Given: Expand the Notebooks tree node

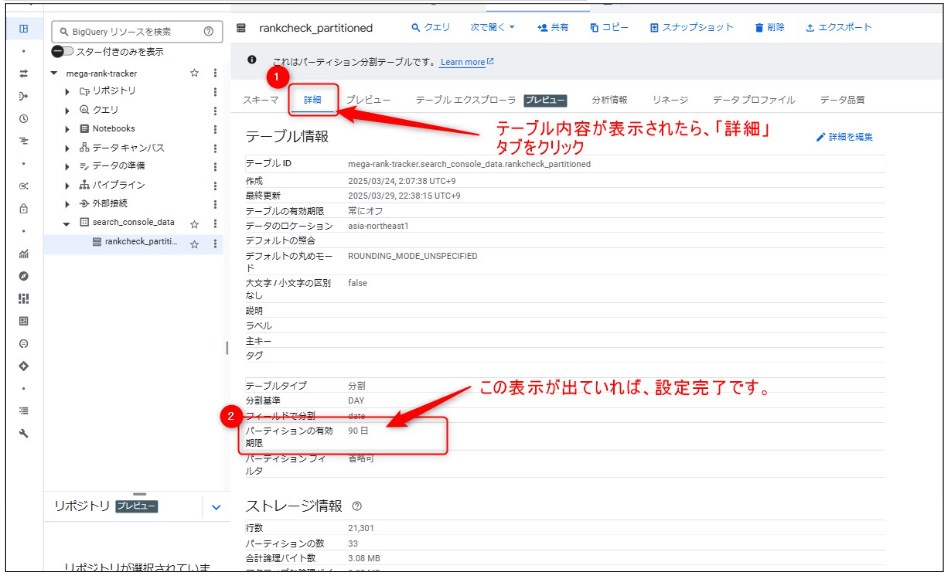Looking at the screenshot, I should pyautogui.click(x=67, y=129).
